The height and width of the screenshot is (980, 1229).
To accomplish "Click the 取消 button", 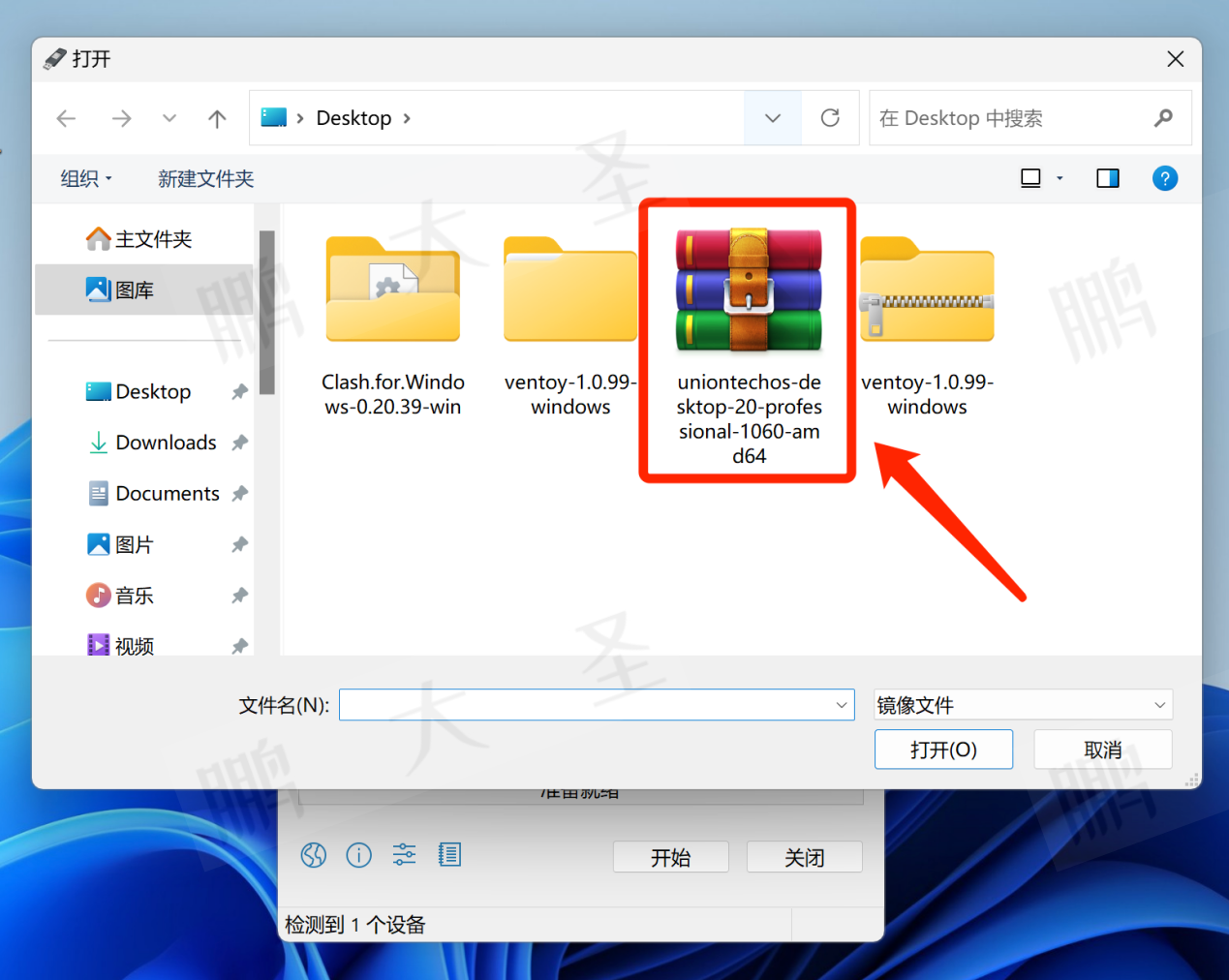I will click(1103, 750).
